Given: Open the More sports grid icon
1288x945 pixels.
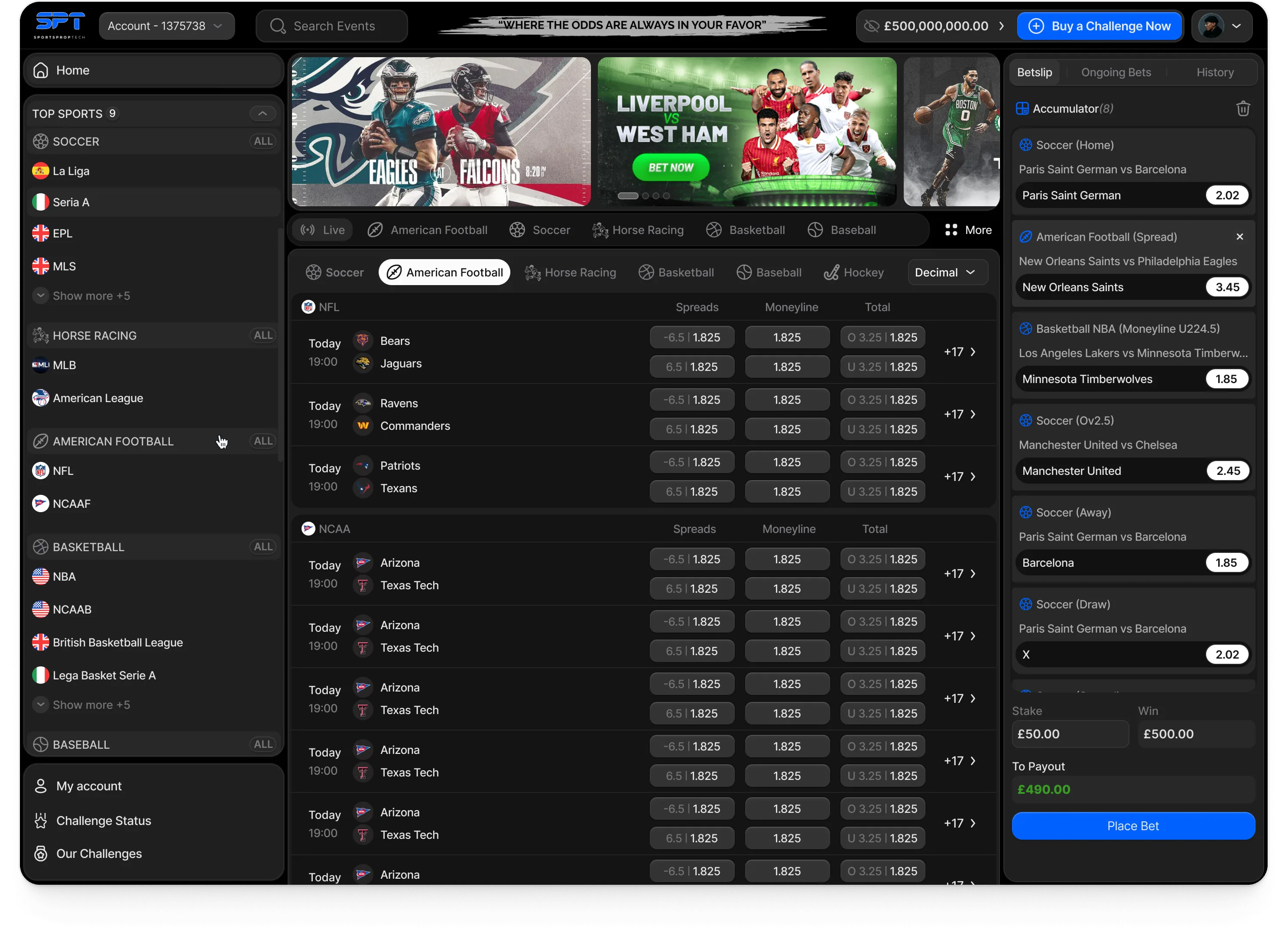Looking at the screenshot, I should point(951,230).
